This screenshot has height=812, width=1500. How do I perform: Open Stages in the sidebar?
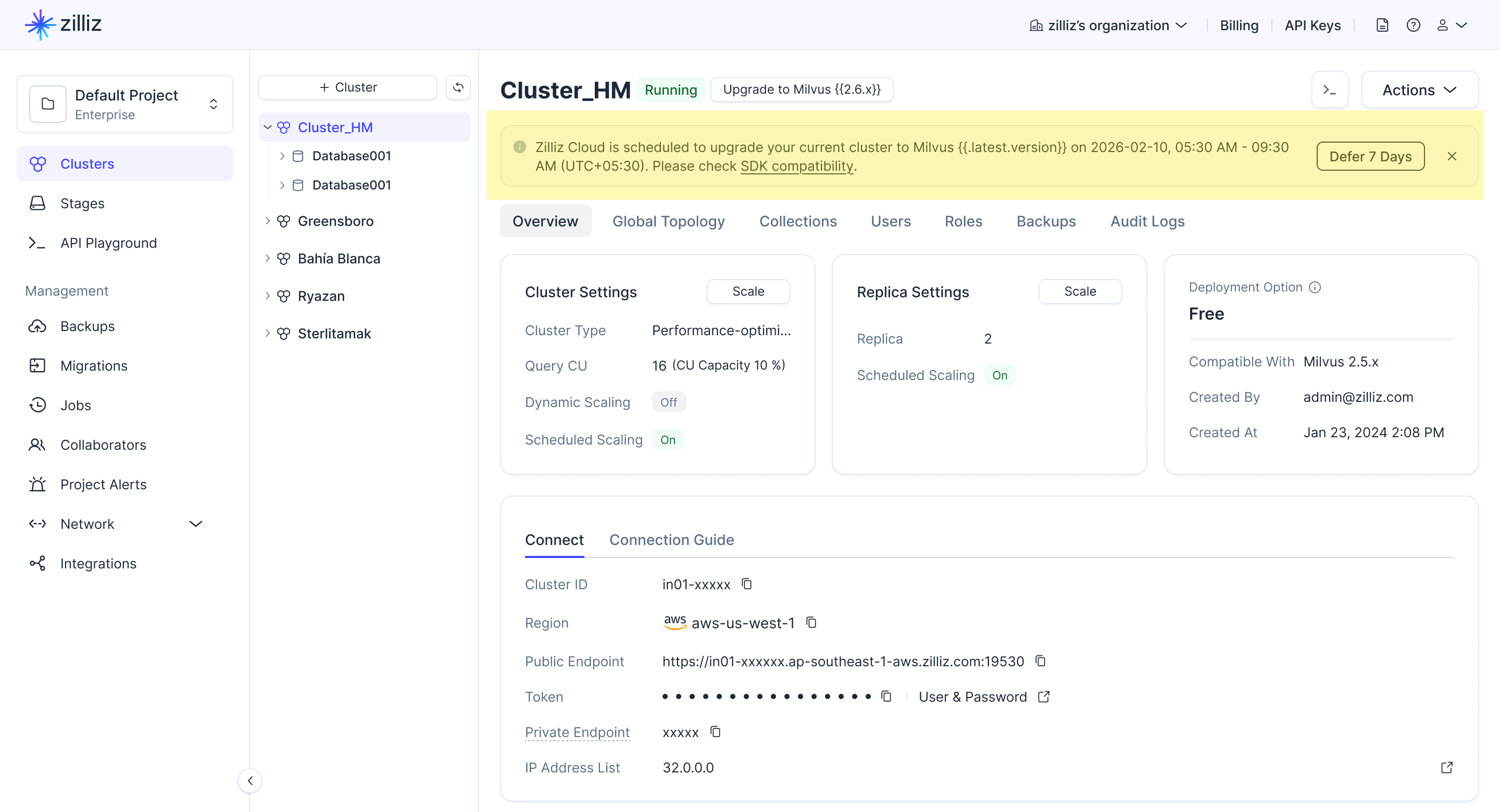pos(124,203)
